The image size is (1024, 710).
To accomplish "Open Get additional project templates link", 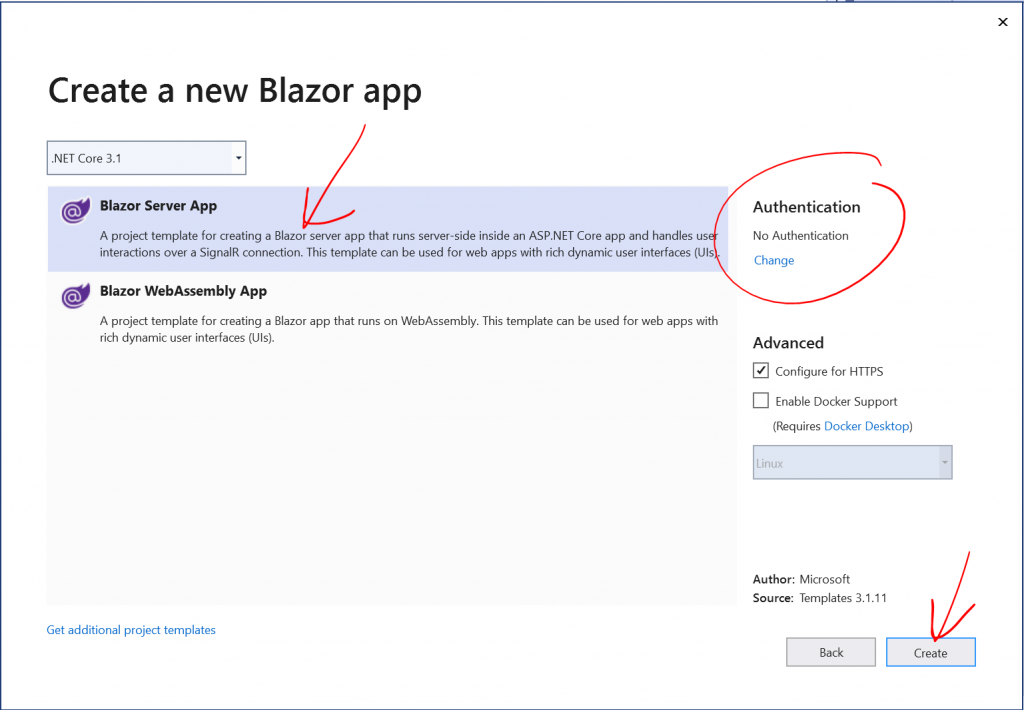I will pos(131,630).
